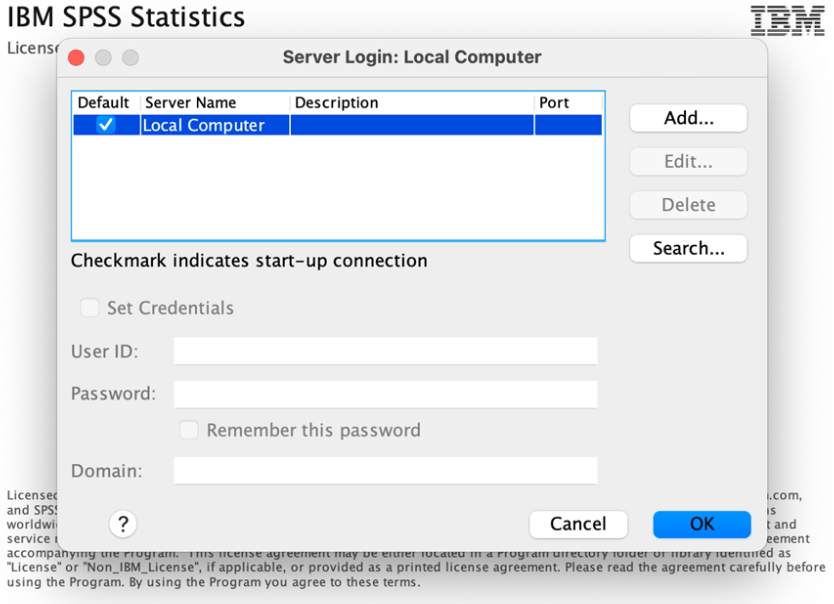
Task: Click the Domain input field
Action: coord(385,470)
